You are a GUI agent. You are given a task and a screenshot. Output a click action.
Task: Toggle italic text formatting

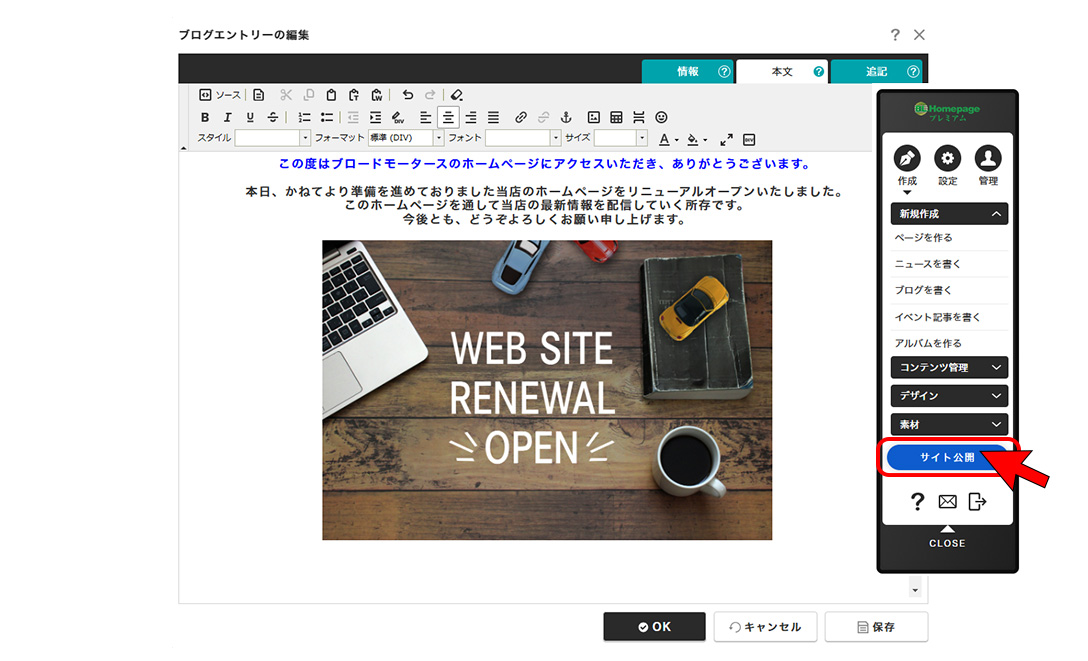[227, 117]
